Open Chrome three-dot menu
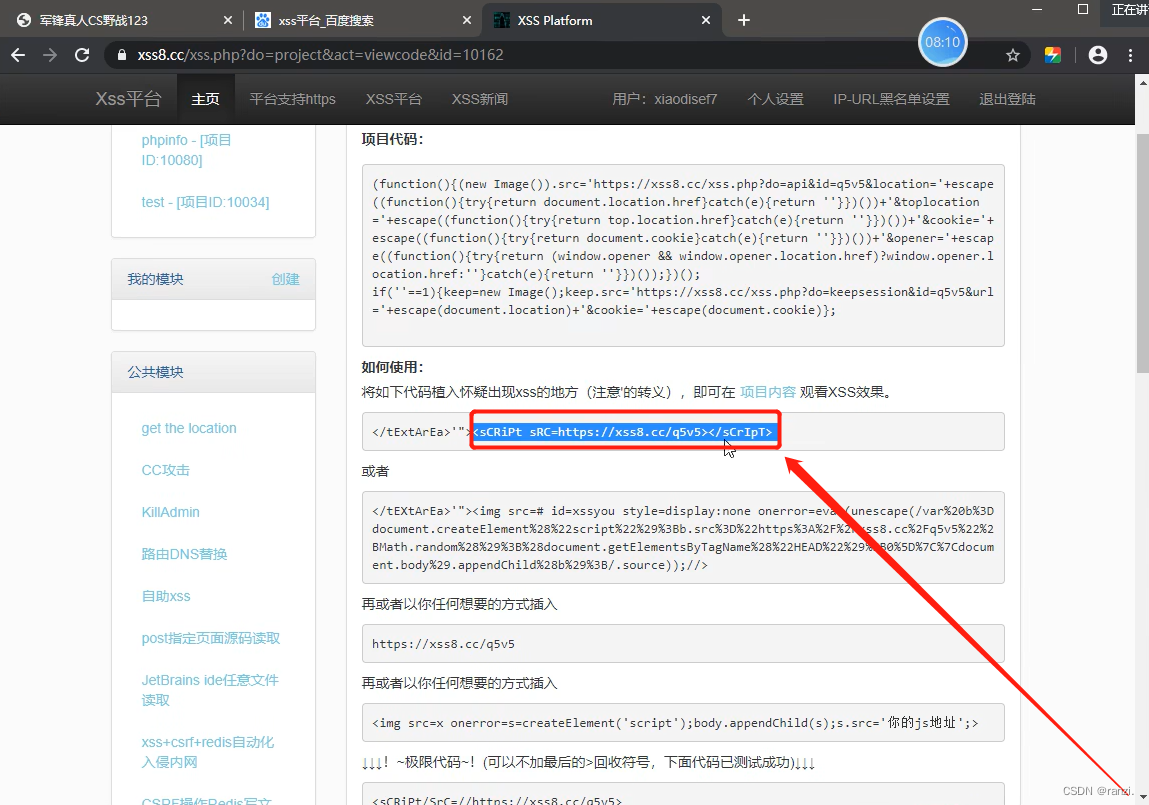 click(1131, 55)
